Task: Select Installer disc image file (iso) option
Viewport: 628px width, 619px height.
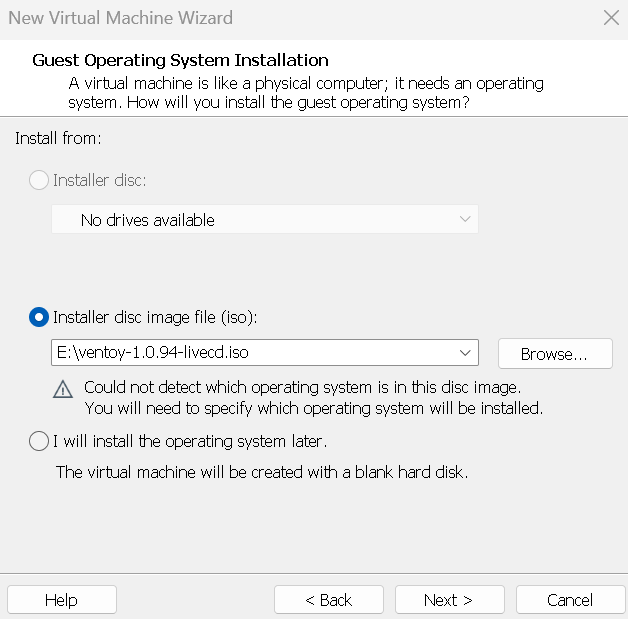Action: pyautogui.click(x=39, y=317)
